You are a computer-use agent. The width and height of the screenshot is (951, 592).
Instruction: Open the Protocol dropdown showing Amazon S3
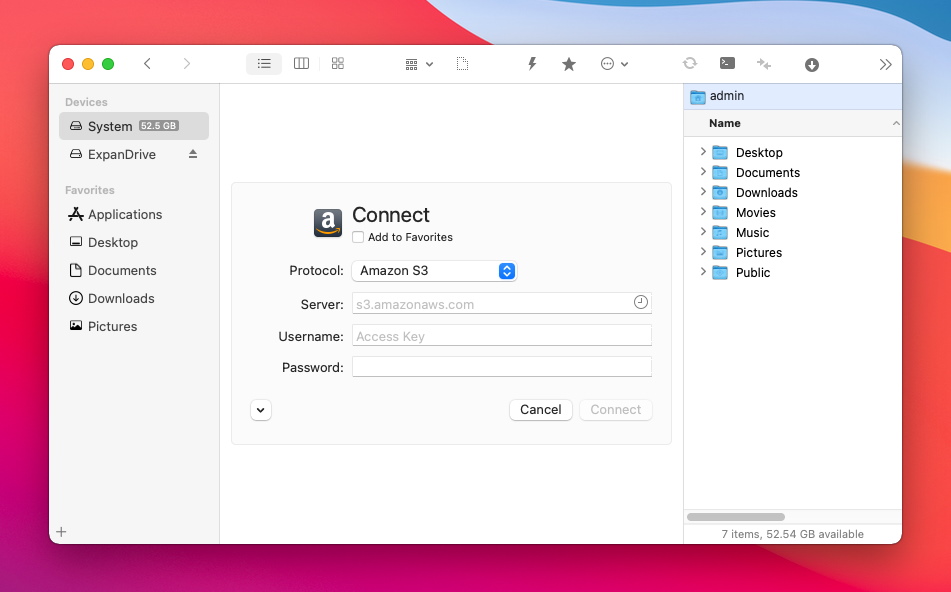pyautogui.click(x=434, y=271)
